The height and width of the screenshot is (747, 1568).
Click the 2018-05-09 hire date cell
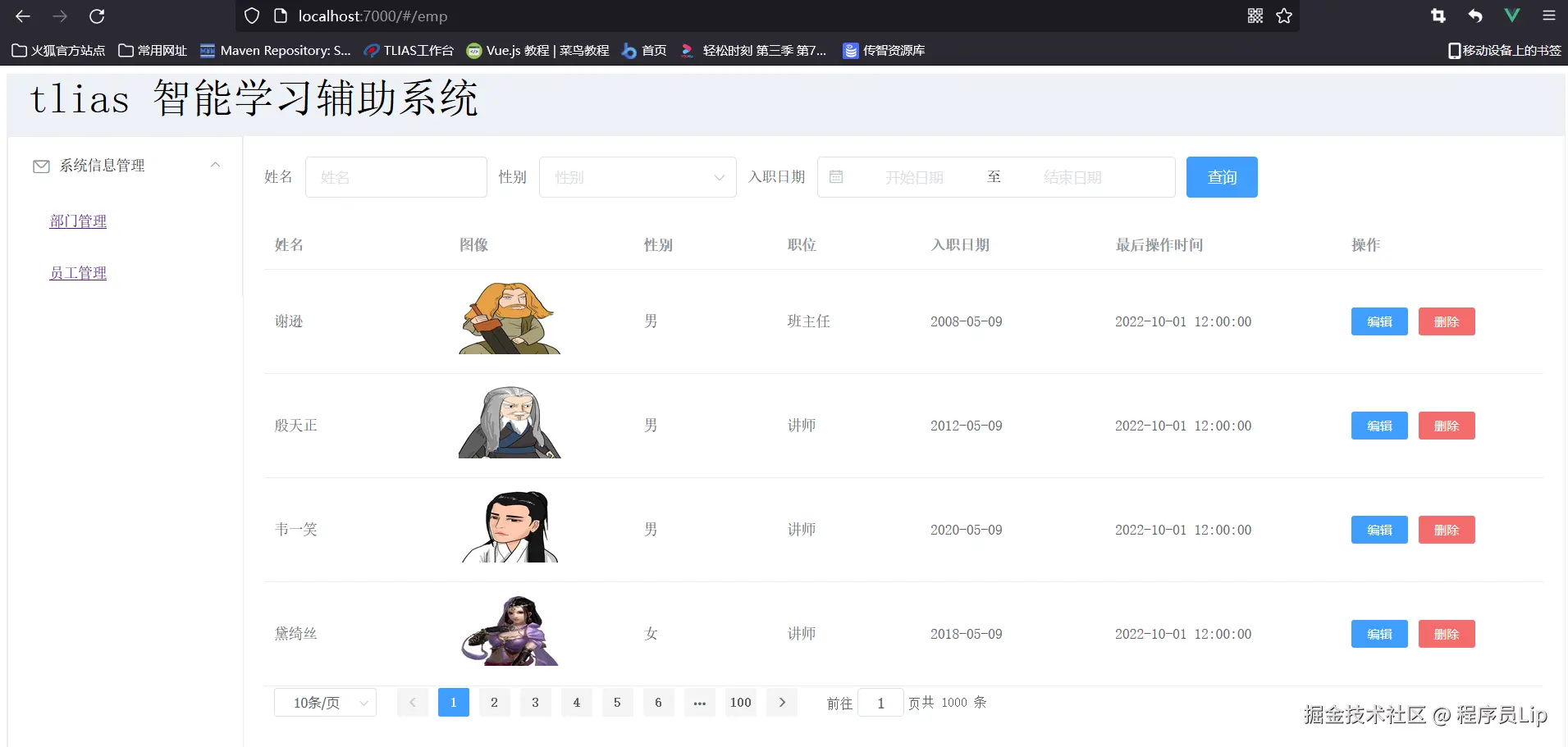click(967, 634)
